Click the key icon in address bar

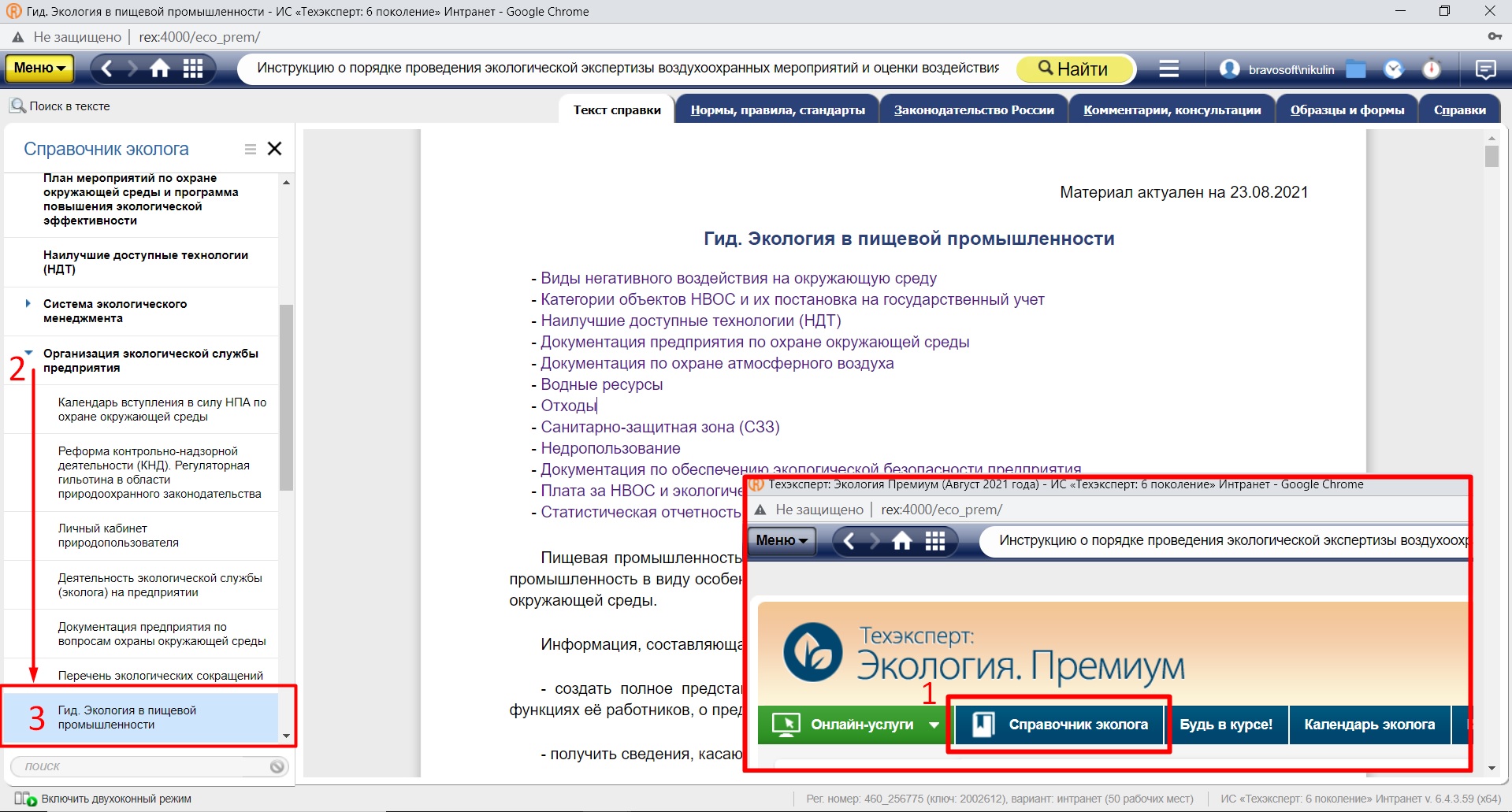tap(1494, 37)
